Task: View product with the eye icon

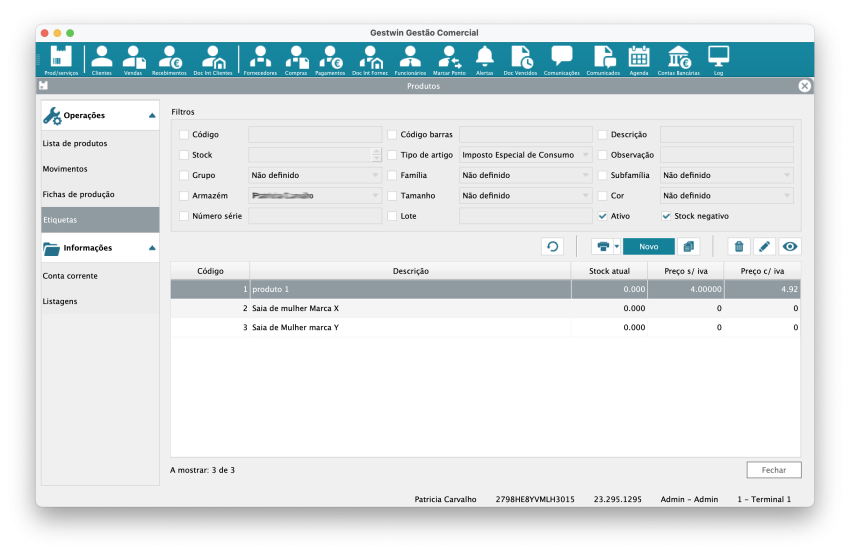Action: point(790,246)
